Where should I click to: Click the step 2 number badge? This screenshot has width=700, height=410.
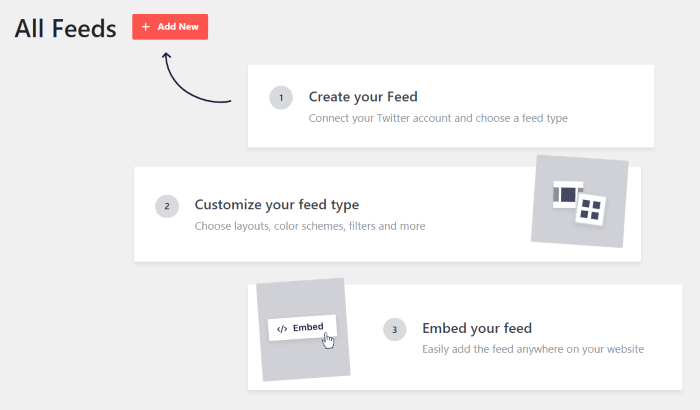(x=167, y=206)
